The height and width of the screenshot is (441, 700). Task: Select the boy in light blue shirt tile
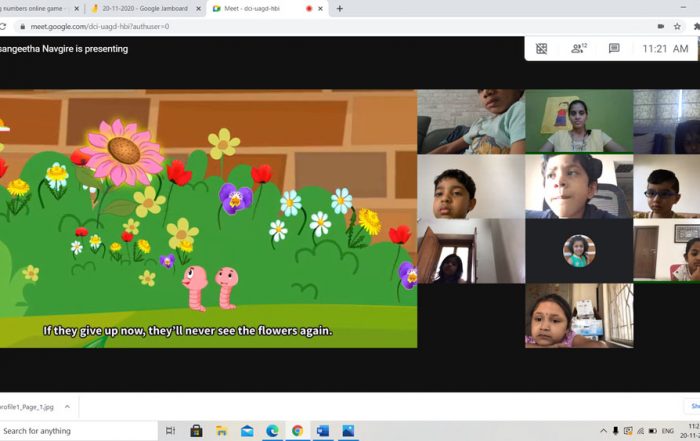pos(471,121)
